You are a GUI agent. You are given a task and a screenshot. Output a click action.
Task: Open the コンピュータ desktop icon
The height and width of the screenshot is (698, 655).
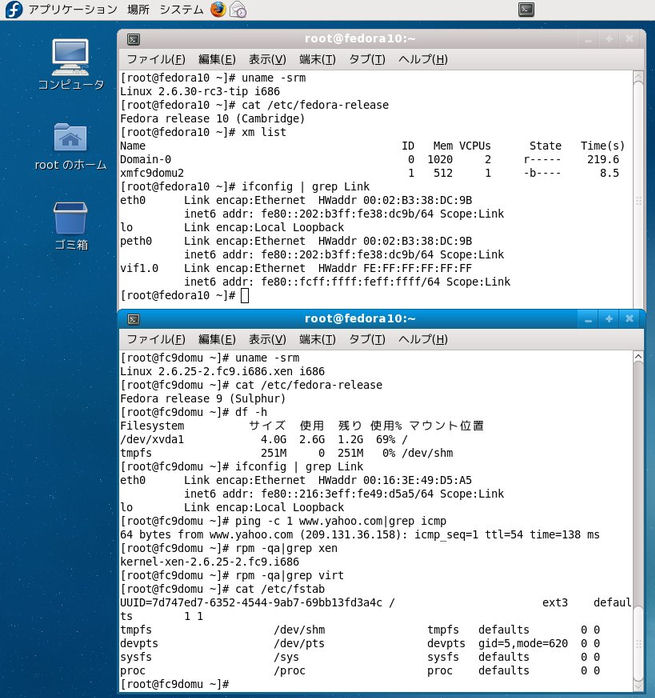click(71, 65)
